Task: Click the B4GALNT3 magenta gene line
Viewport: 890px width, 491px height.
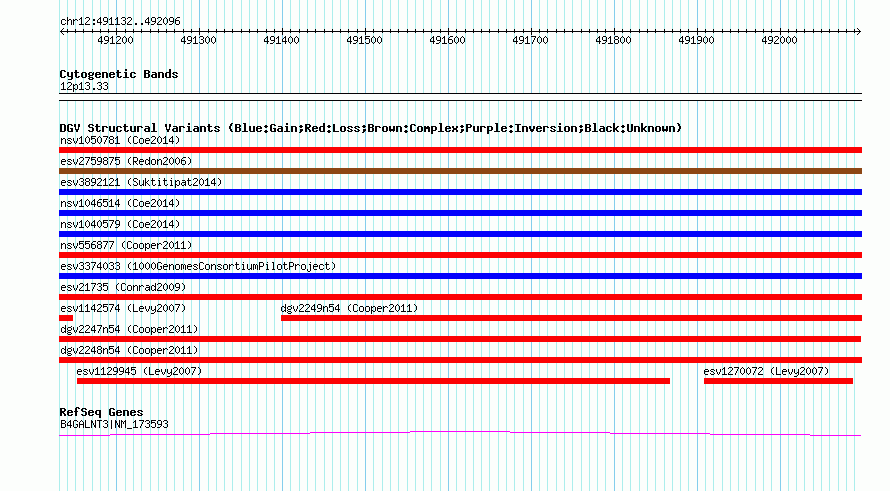Action: 460,434
